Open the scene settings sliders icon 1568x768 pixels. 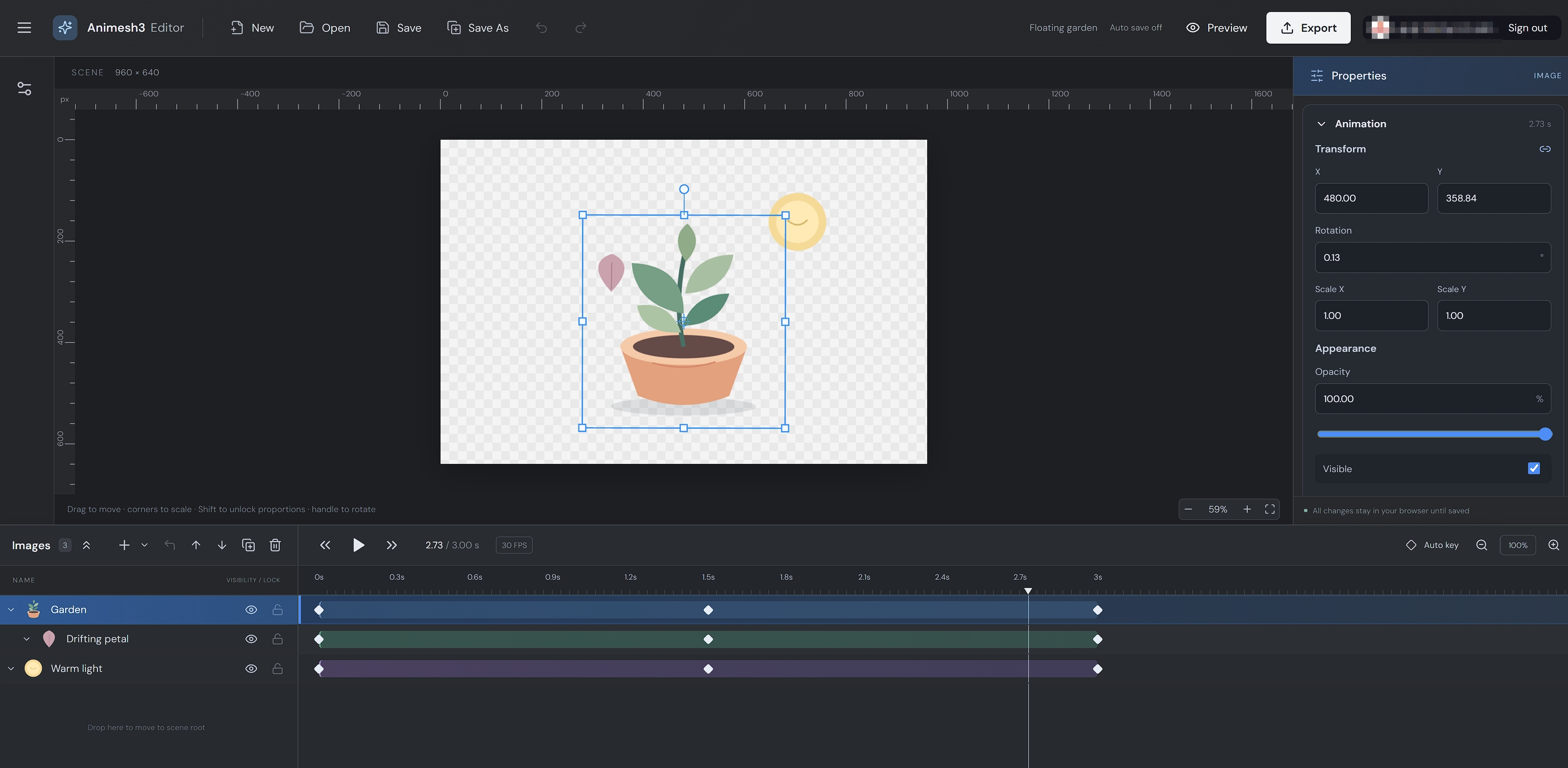pos(24,89)
